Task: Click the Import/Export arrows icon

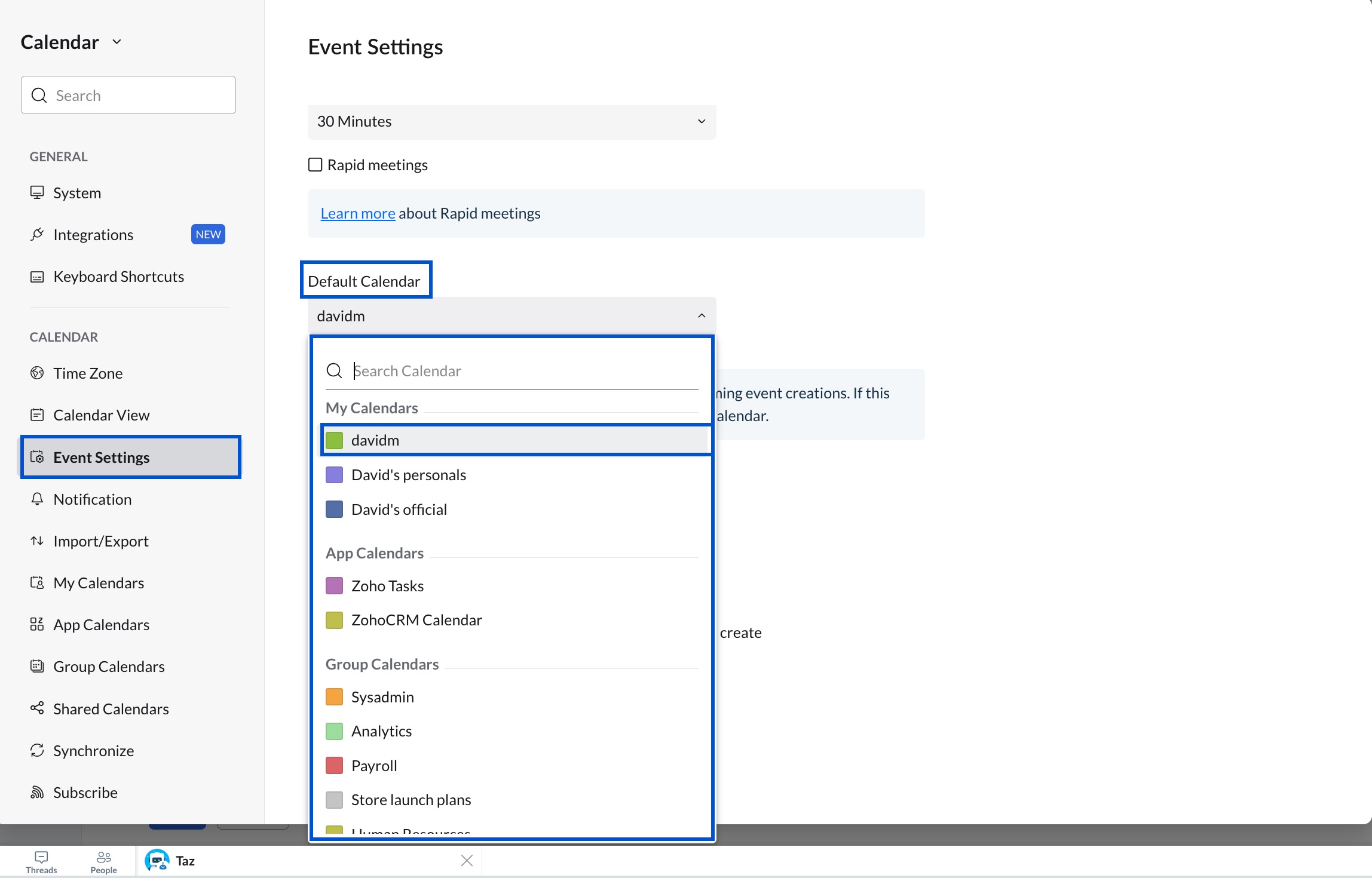Action: click(37, 541)
